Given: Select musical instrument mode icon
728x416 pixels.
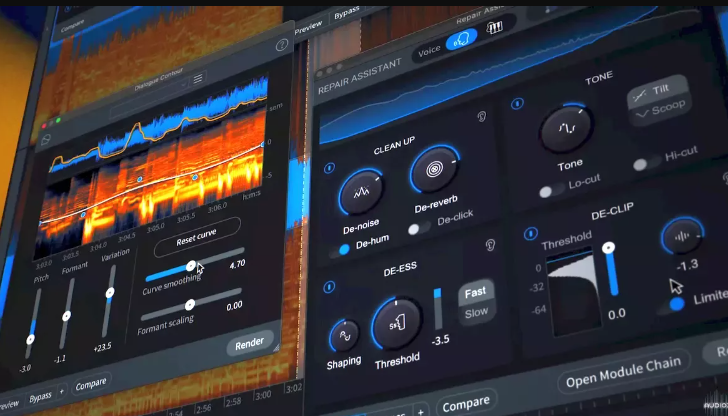Looking at the screenshot, I should [x=494, y=28].
